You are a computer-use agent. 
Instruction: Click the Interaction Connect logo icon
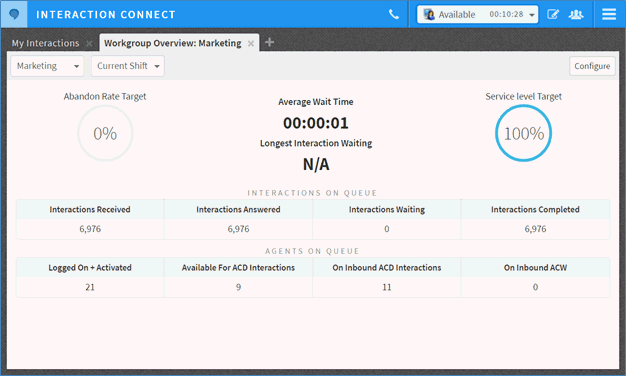tap(14, 14)
